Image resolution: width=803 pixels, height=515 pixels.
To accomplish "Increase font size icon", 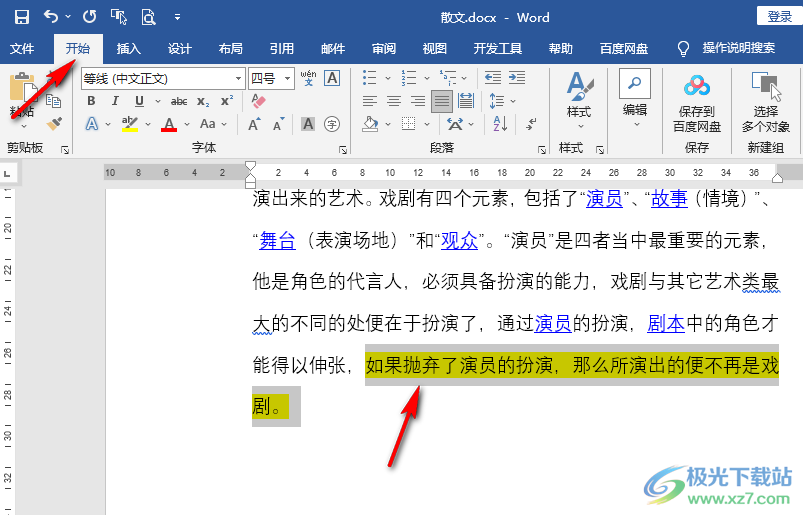I will [x=254, y=124].
